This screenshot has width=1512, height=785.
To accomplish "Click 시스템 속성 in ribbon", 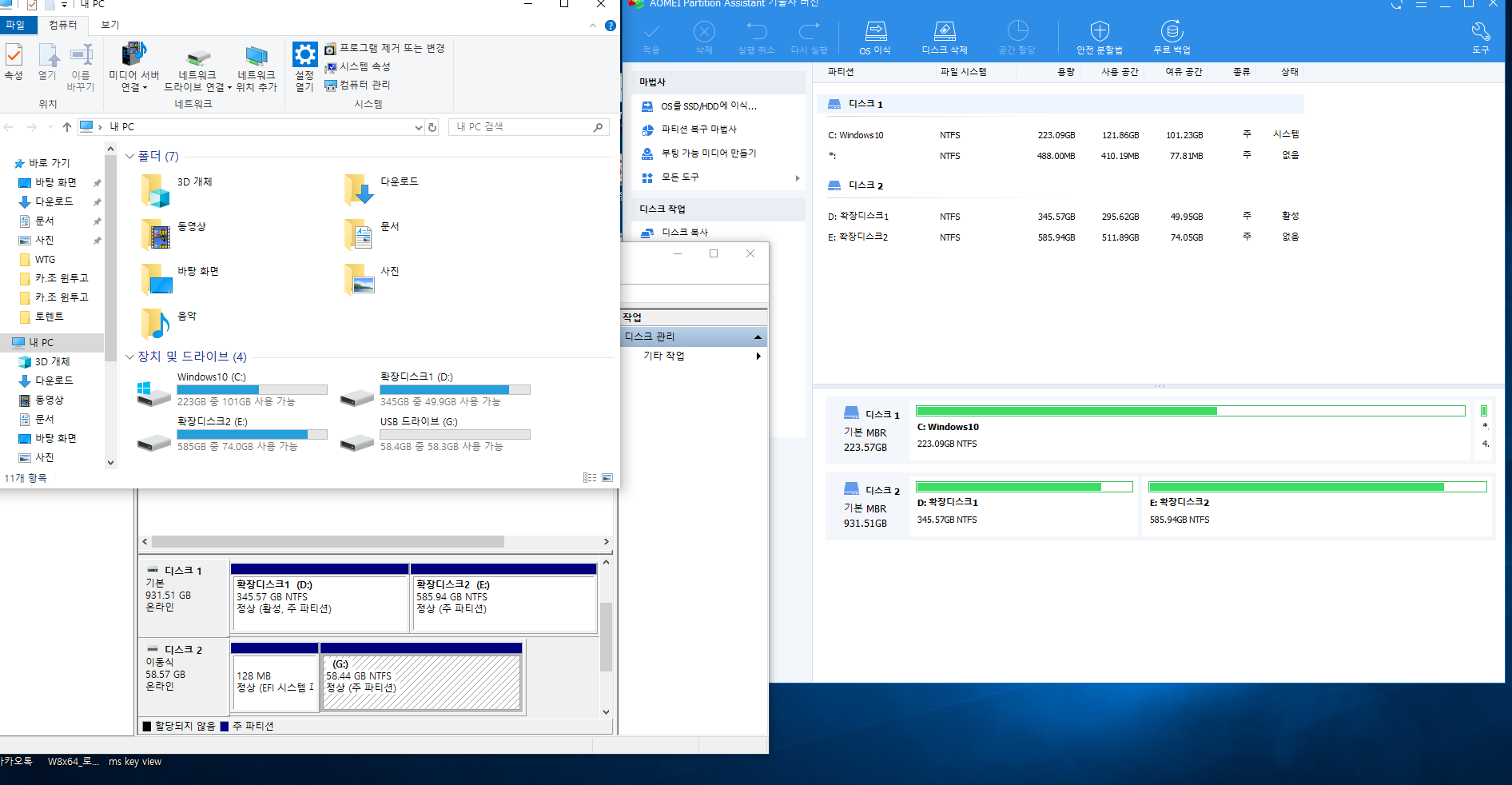I will point(357,67).
